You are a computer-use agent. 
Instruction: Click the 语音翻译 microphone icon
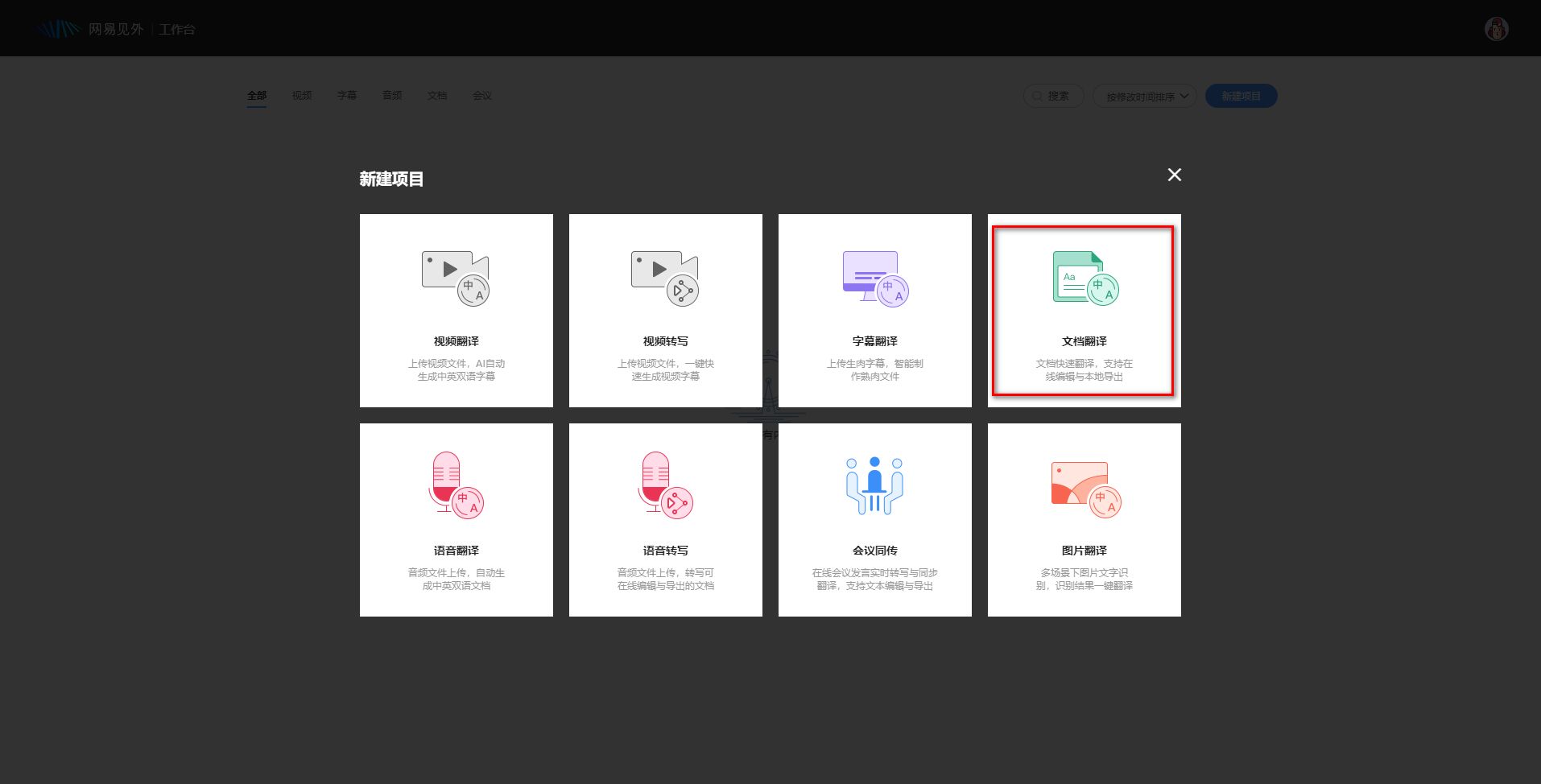[x=456, y=485]
